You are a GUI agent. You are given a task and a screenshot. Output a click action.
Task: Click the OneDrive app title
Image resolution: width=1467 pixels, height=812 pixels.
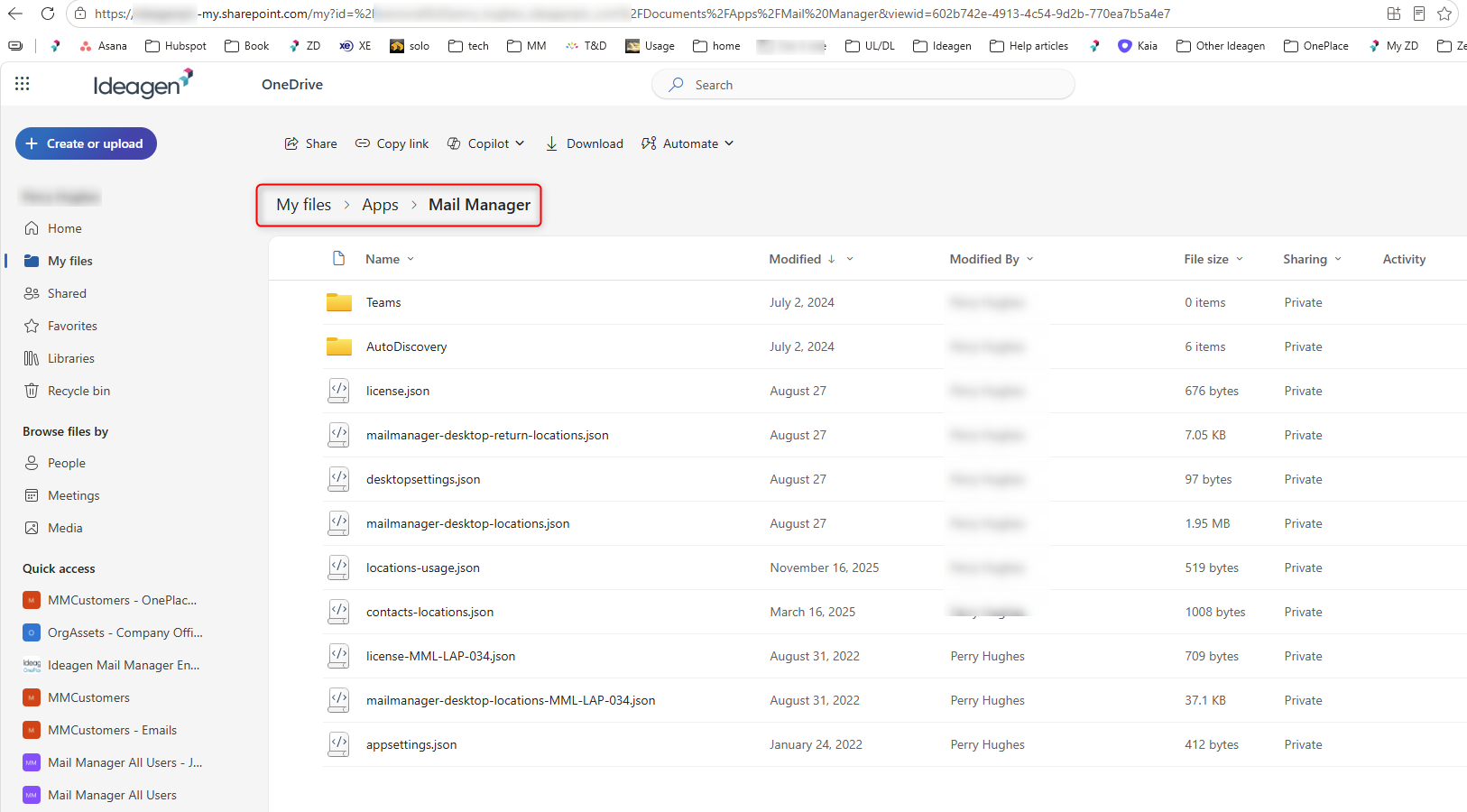(x=292, y=84)
